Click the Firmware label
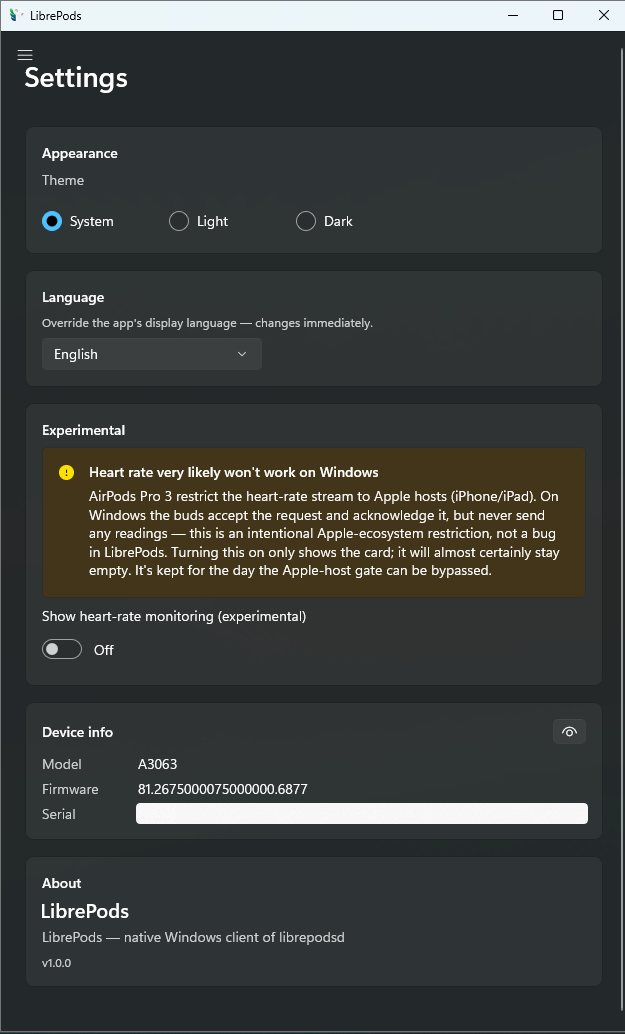 click(70, 789)
